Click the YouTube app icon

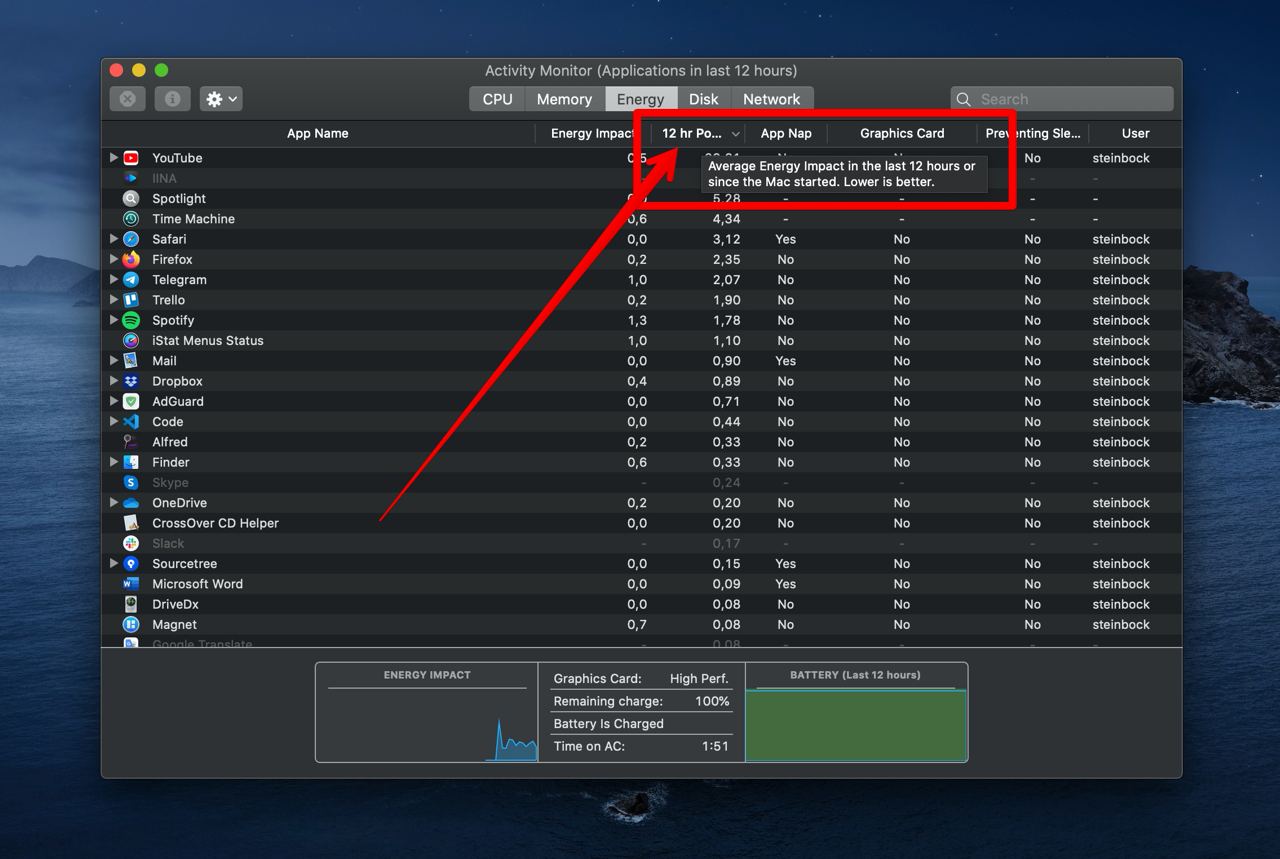(131, 158)
